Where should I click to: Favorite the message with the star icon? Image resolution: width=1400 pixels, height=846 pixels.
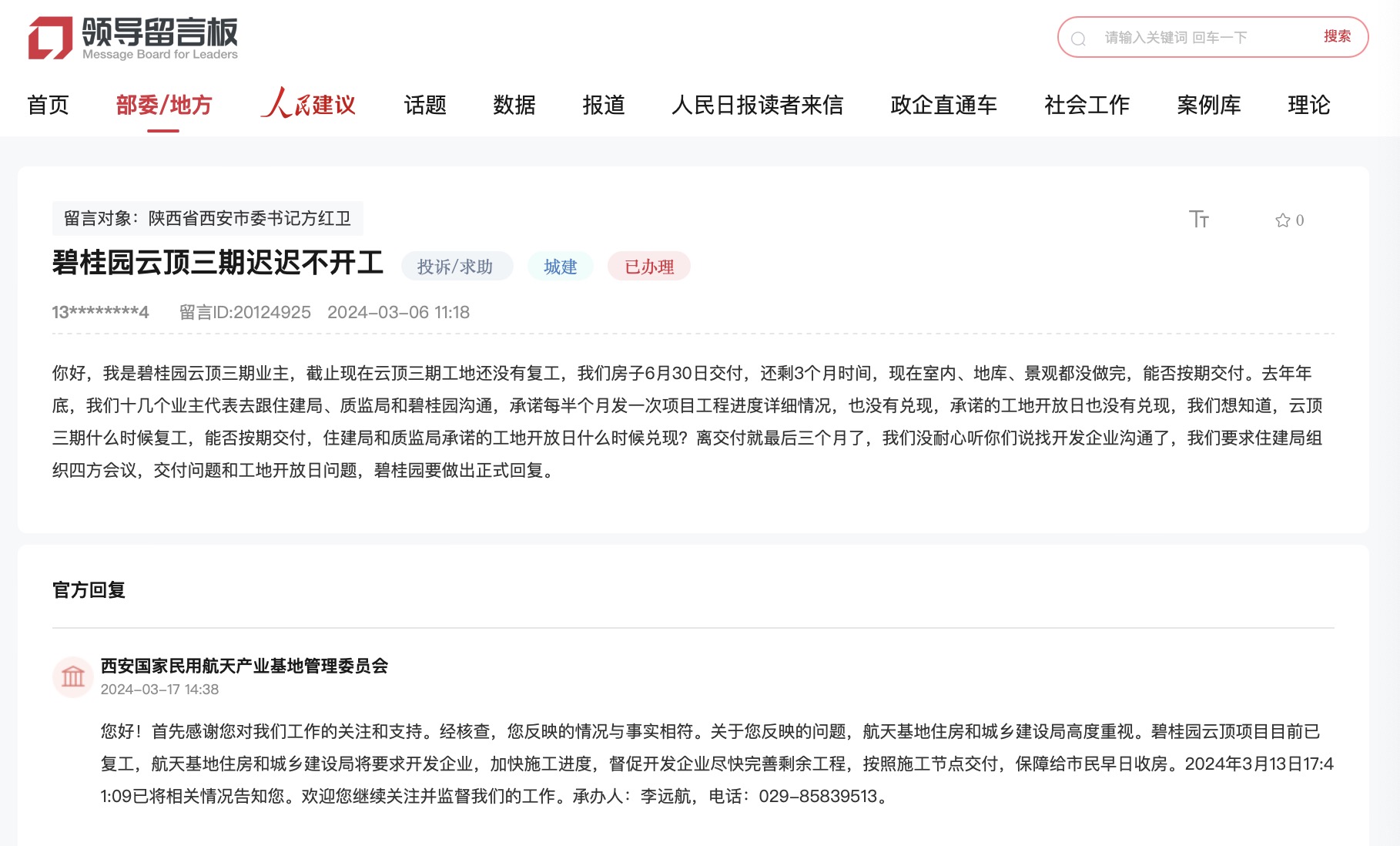[x=1282, y=220]
